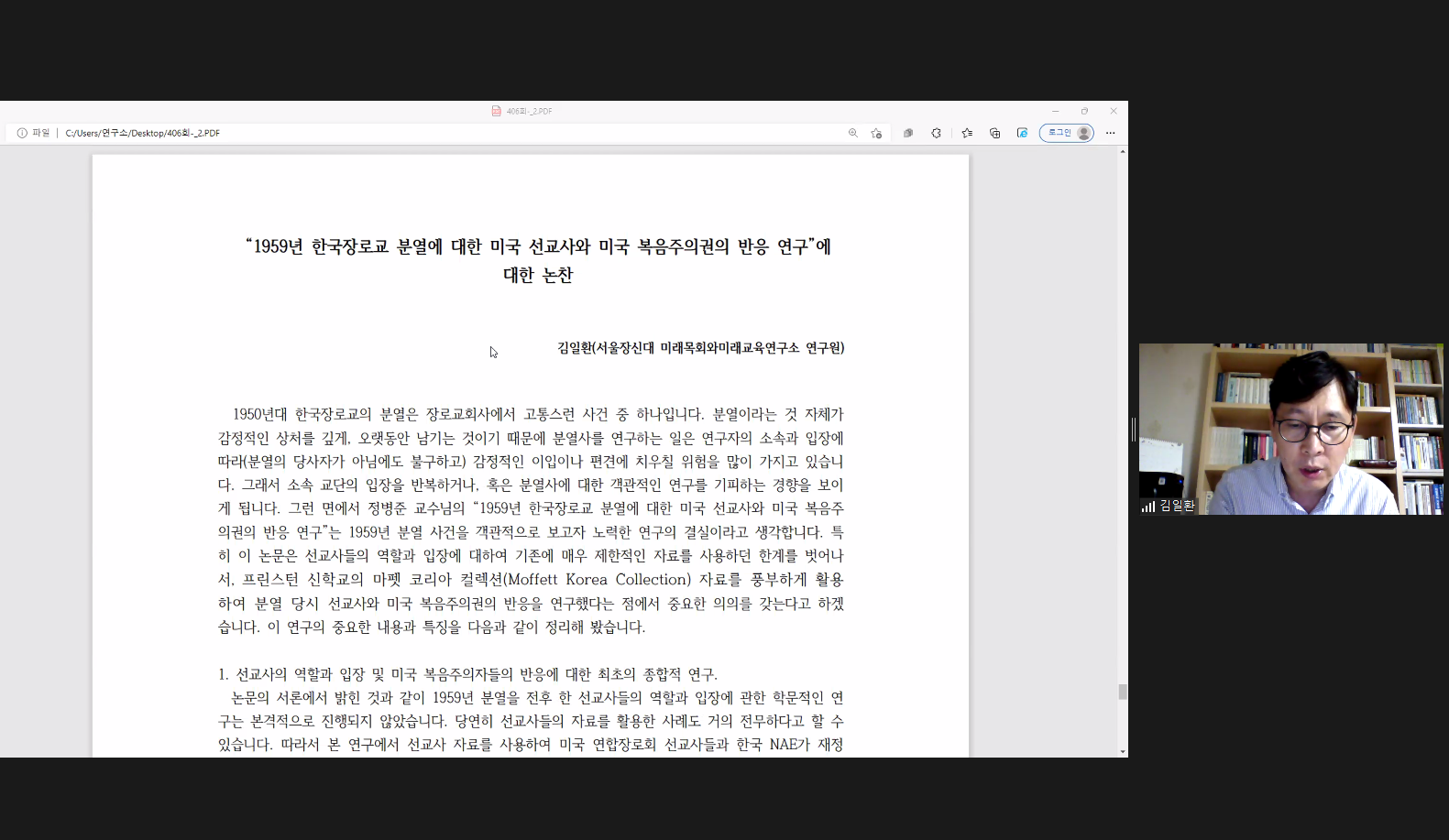
Task: Click the file info circle icon
Action: (22, 133)
